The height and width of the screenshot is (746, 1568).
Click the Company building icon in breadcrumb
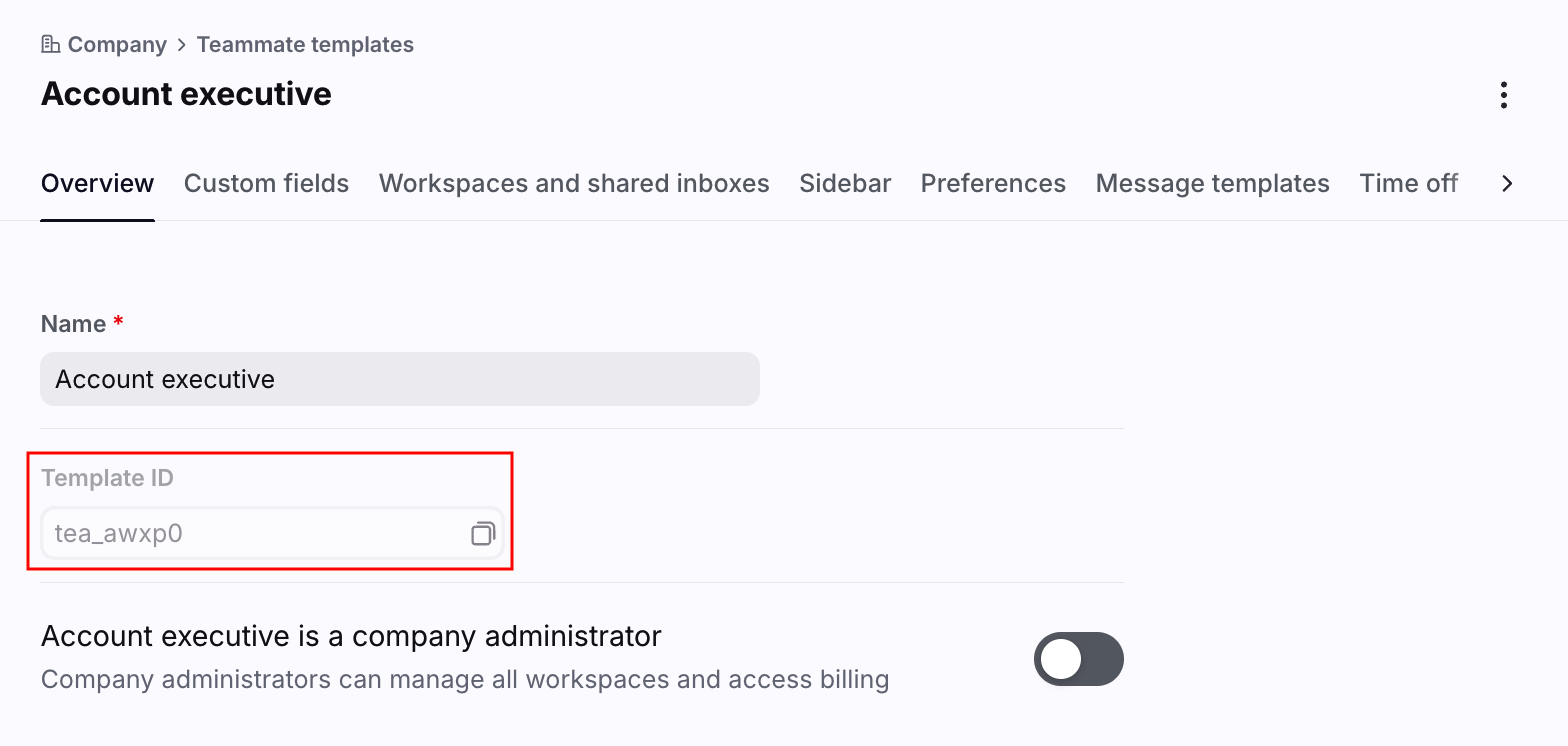(50, 45)
